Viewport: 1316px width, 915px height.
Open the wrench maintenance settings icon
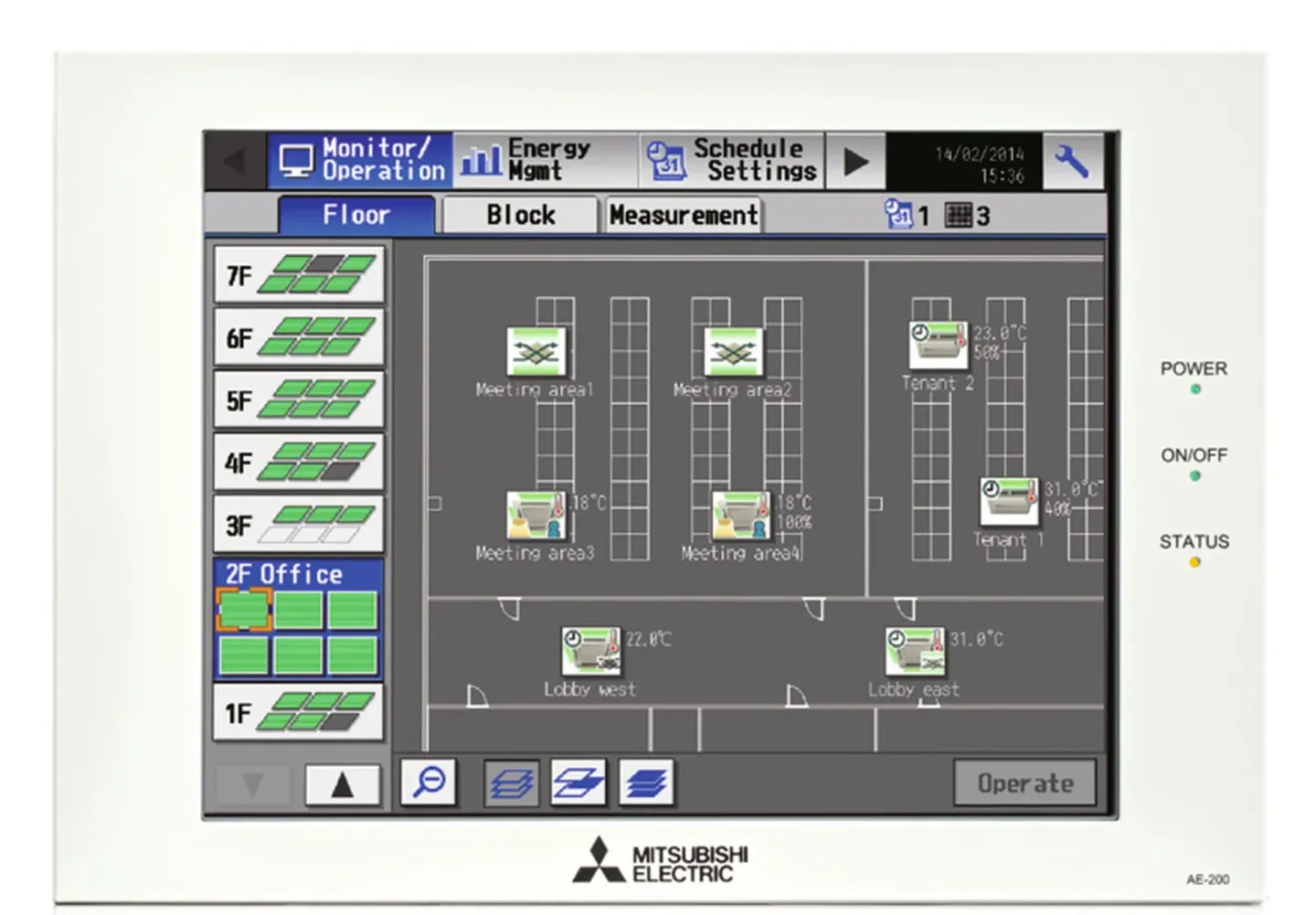1071,162
